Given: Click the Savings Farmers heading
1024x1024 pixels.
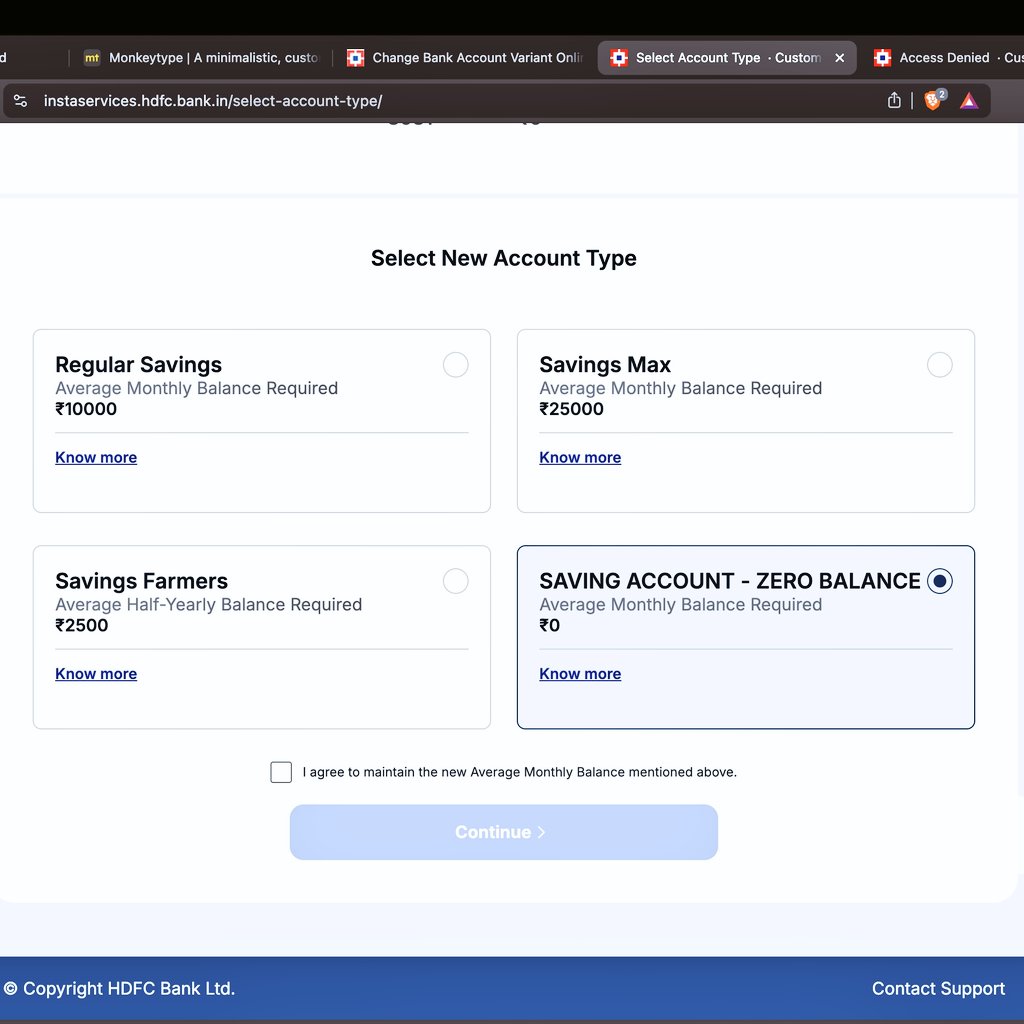Looking at the screenshot, I should point(142,581).
